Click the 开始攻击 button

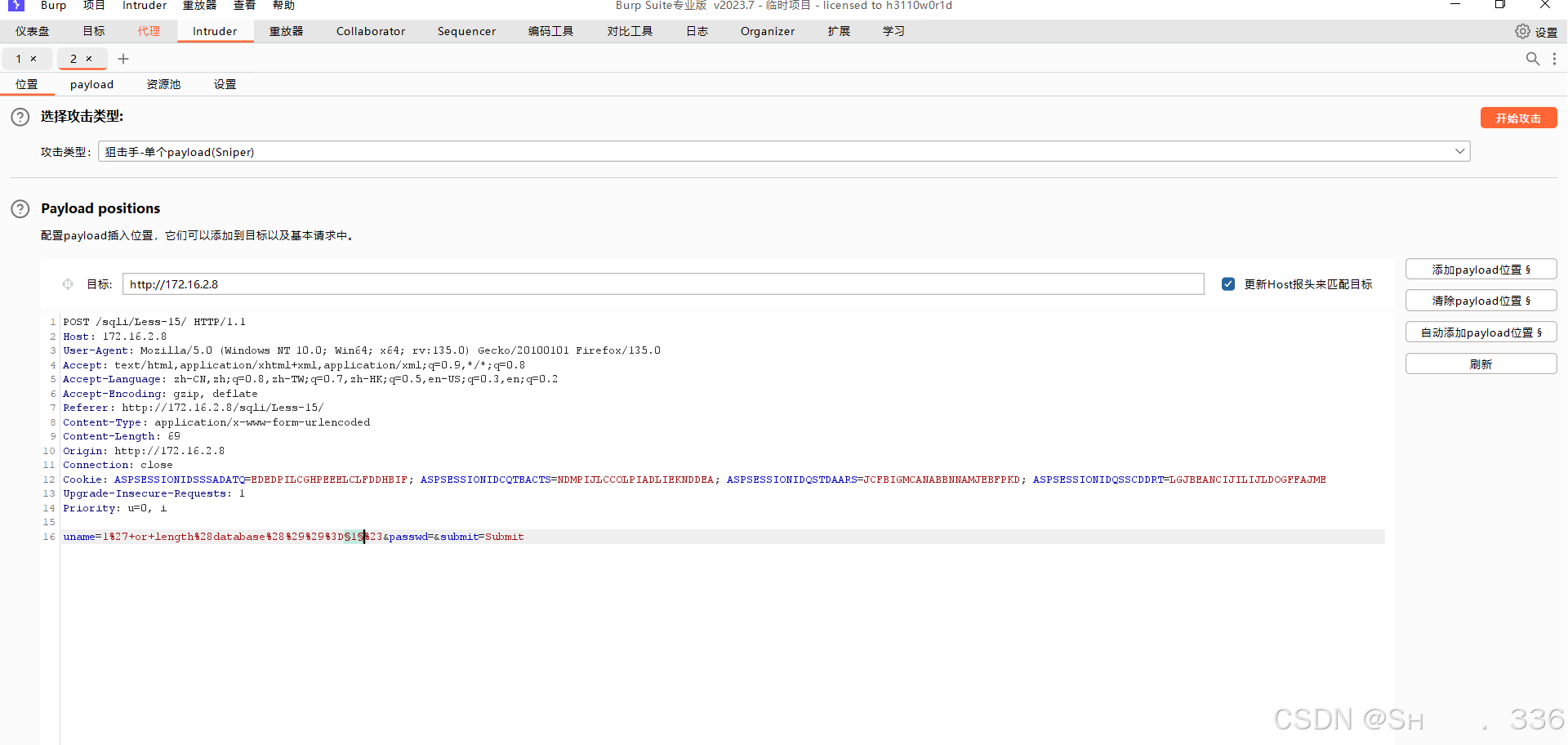(1518, 118)
